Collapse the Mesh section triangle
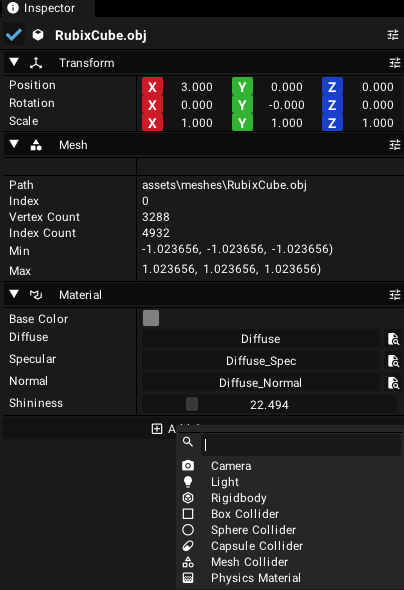Viewport: 404px width, 590px height. [x=14, y=144]
